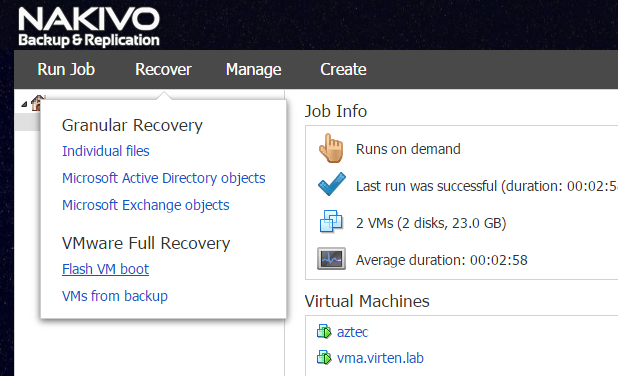618x376 pixels.
Task: Click the hand icon beside Runs on demand
Action: (331, 148)
